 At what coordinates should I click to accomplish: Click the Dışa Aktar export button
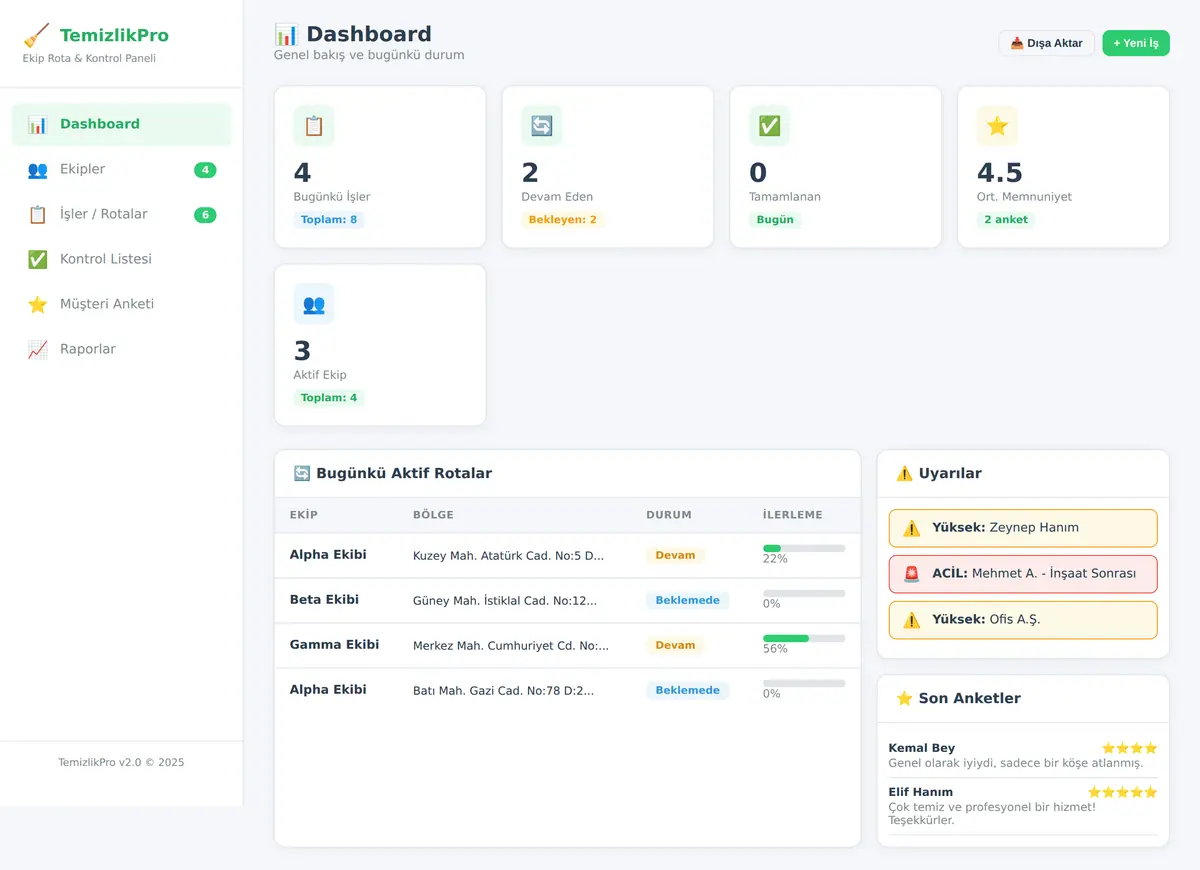coord(1046,43)
